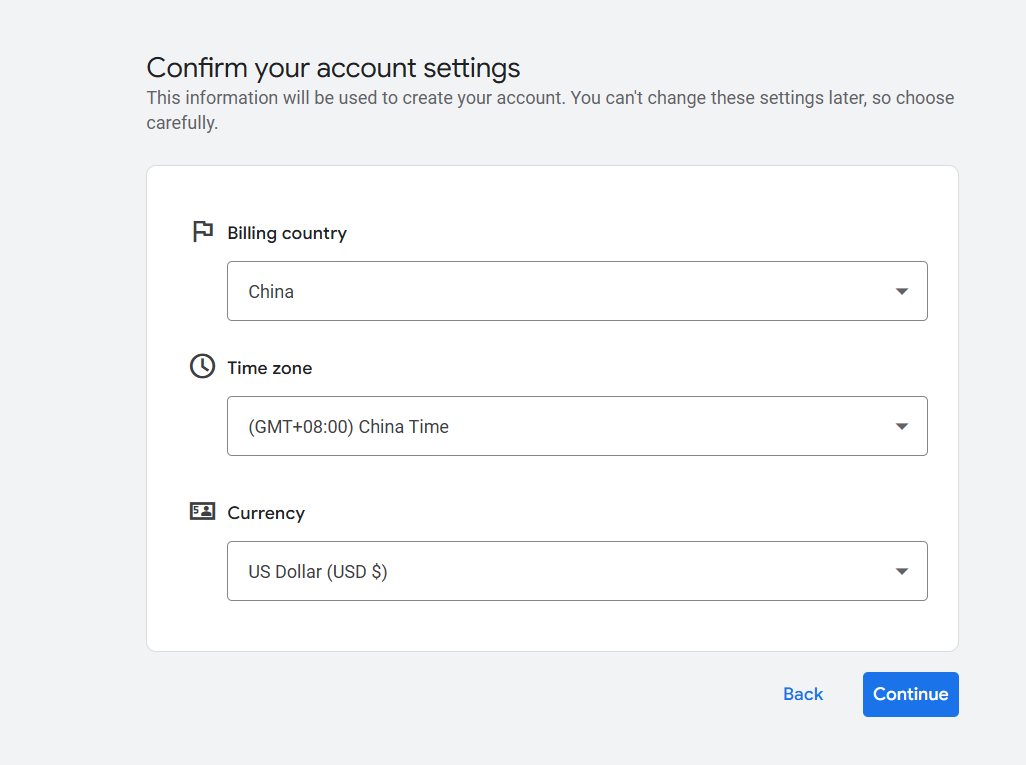Click the "US Dollar (USD $)" value text

(317, 572)
